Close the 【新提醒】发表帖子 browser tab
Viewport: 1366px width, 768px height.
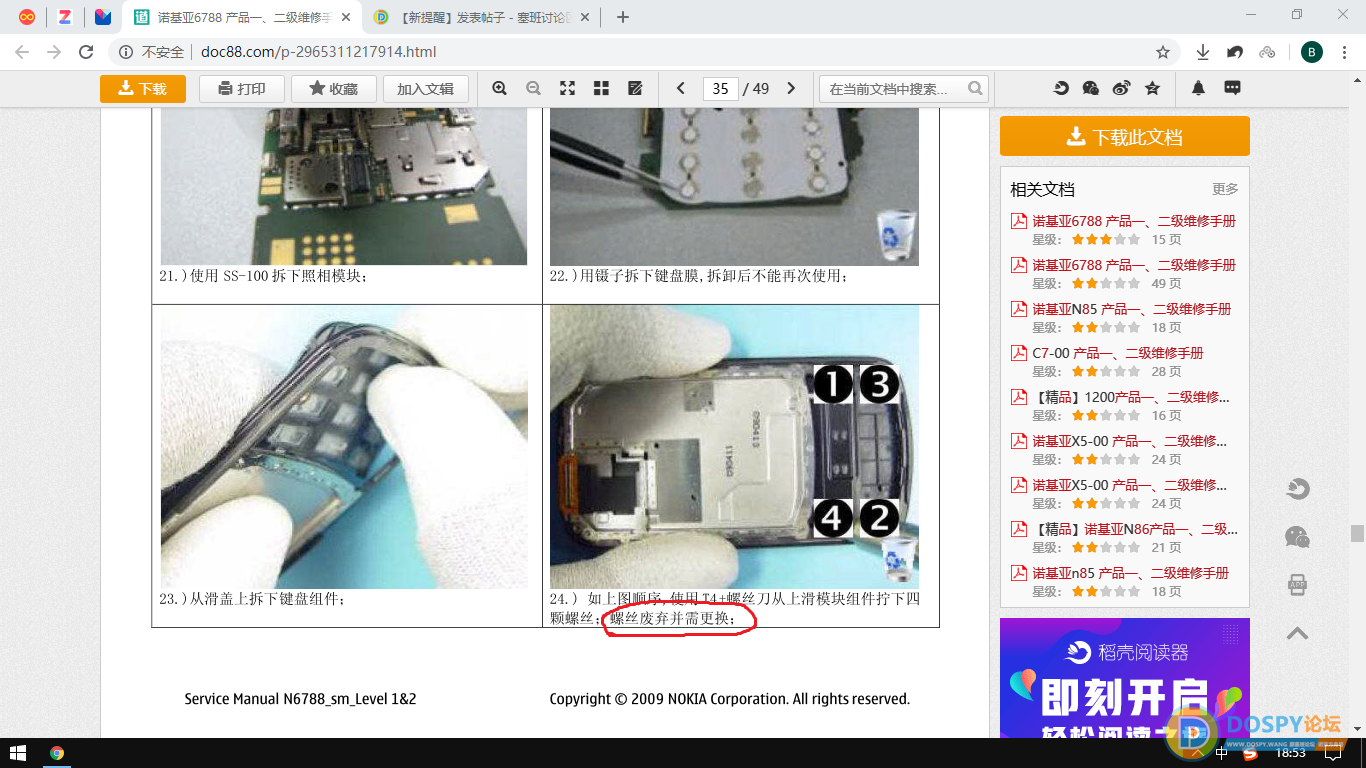tap(586, 17)
